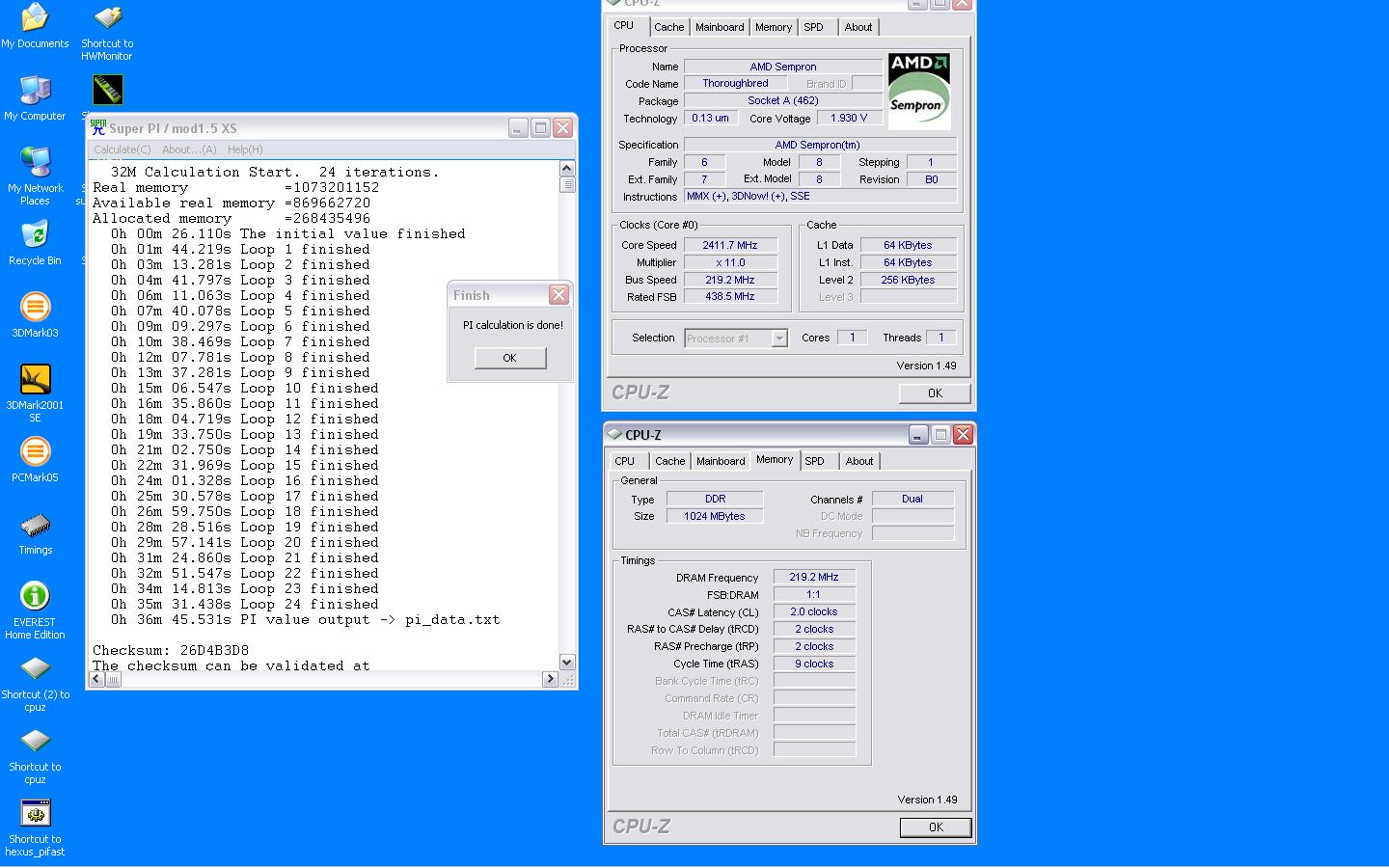Image resolution: width=1389 pixels, height=868 pixels.
Task: Switch to Mainboard tab in lower CPU-Z
Action: click(721, 461)
